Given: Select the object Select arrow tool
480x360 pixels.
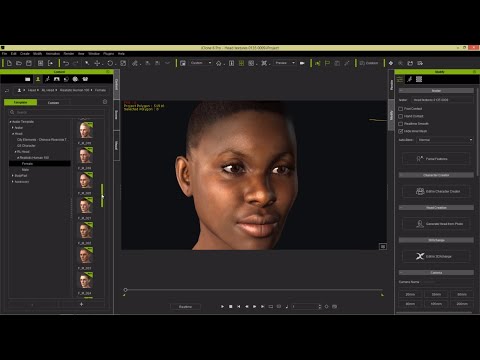Looking at the screenshot, I should click(87, 63).
